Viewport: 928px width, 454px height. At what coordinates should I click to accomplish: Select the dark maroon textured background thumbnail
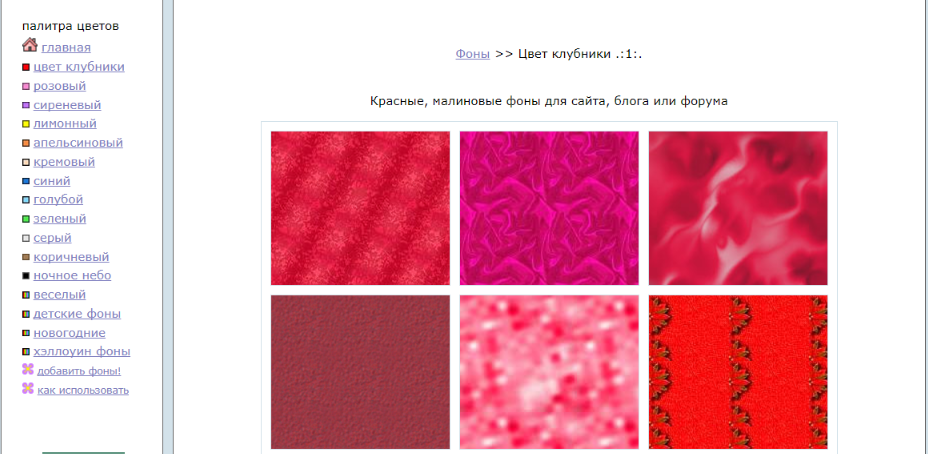pos(360,372)
